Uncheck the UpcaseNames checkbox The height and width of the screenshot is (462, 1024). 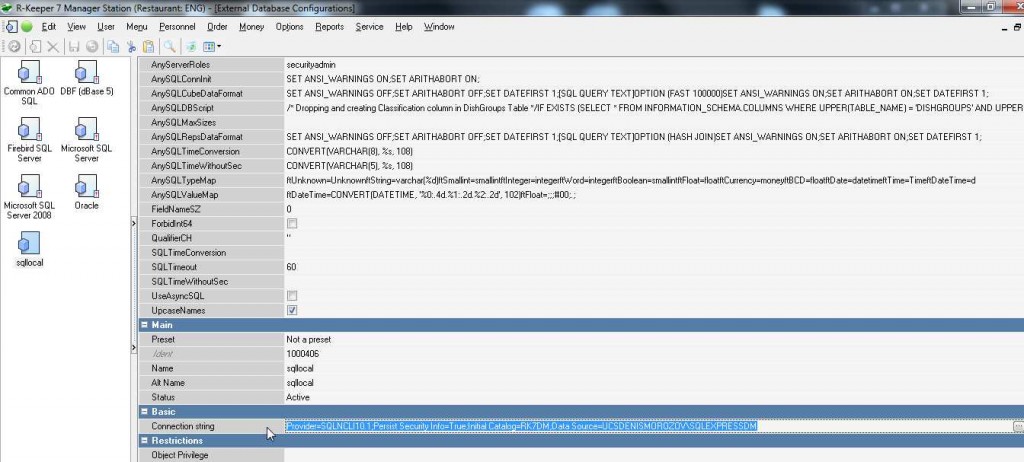[292, 310]
